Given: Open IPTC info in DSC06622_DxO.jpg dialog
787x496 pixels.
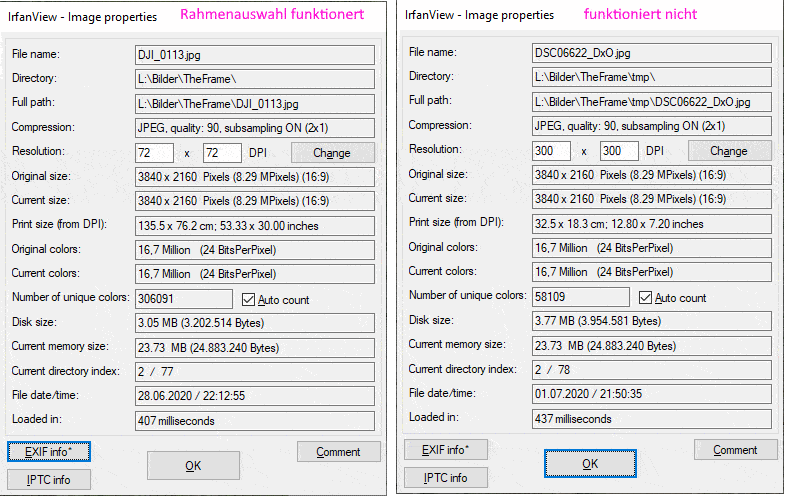Looking at the screenshot, I should (x=445, y=478).
